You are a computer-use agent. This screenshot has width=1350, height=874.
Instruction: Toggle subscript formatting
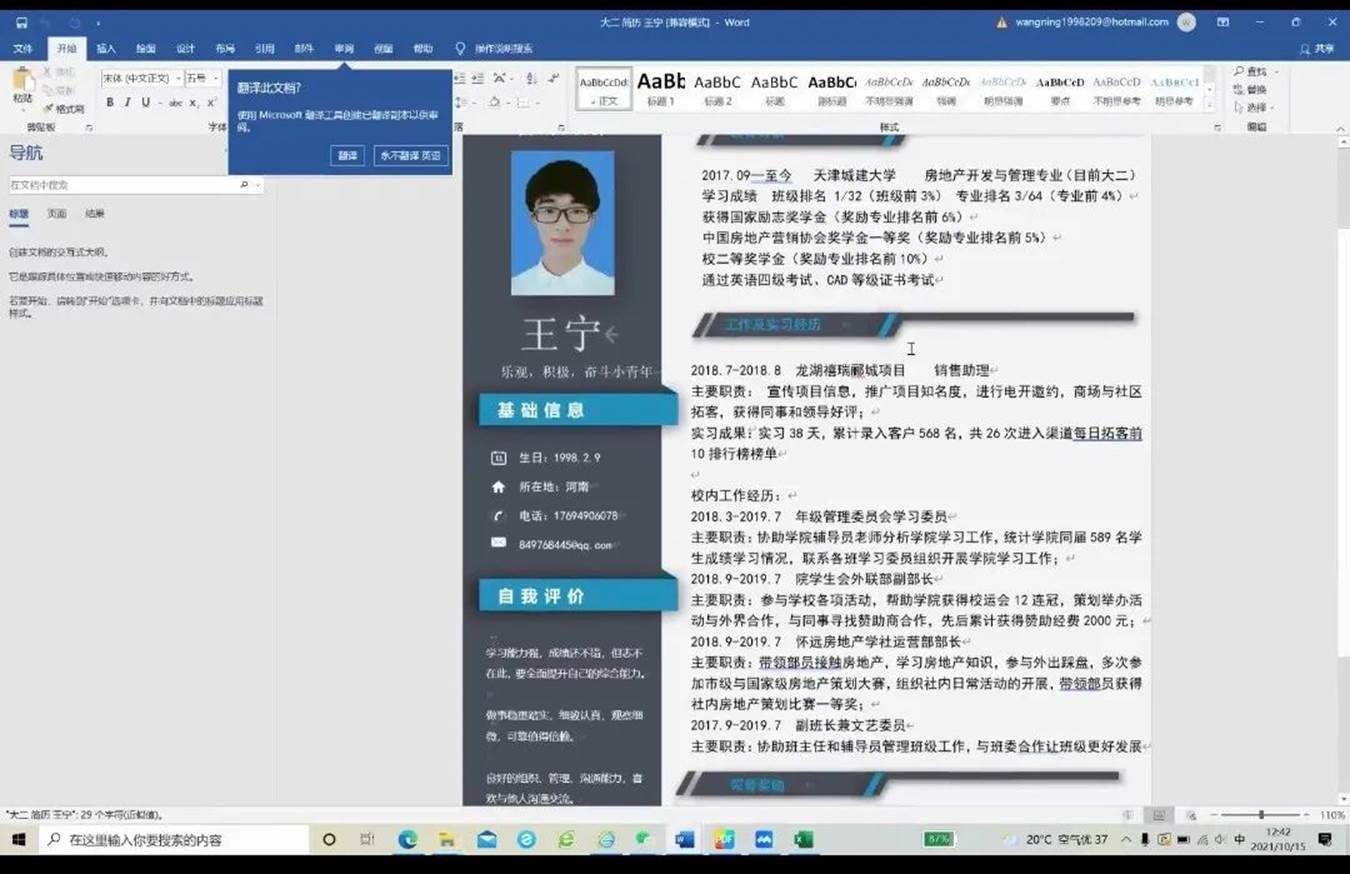pyautogui.click(x=194, y=103)
